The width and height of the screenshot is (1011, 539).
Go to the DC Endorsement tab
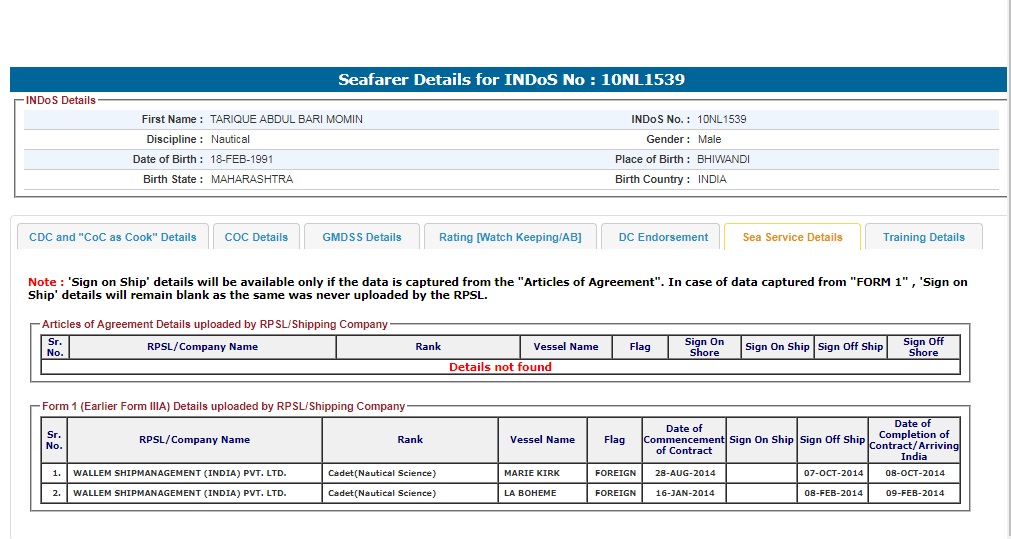661,237
